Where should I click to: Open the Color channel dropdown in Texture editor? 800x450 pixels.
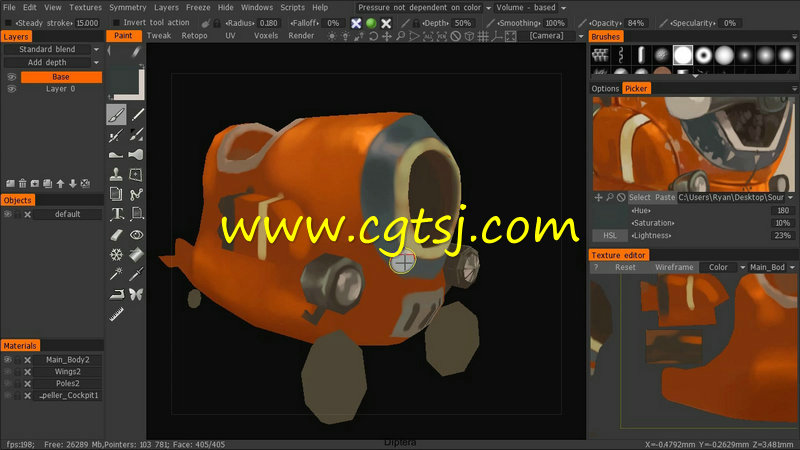(x=743, y=267)
